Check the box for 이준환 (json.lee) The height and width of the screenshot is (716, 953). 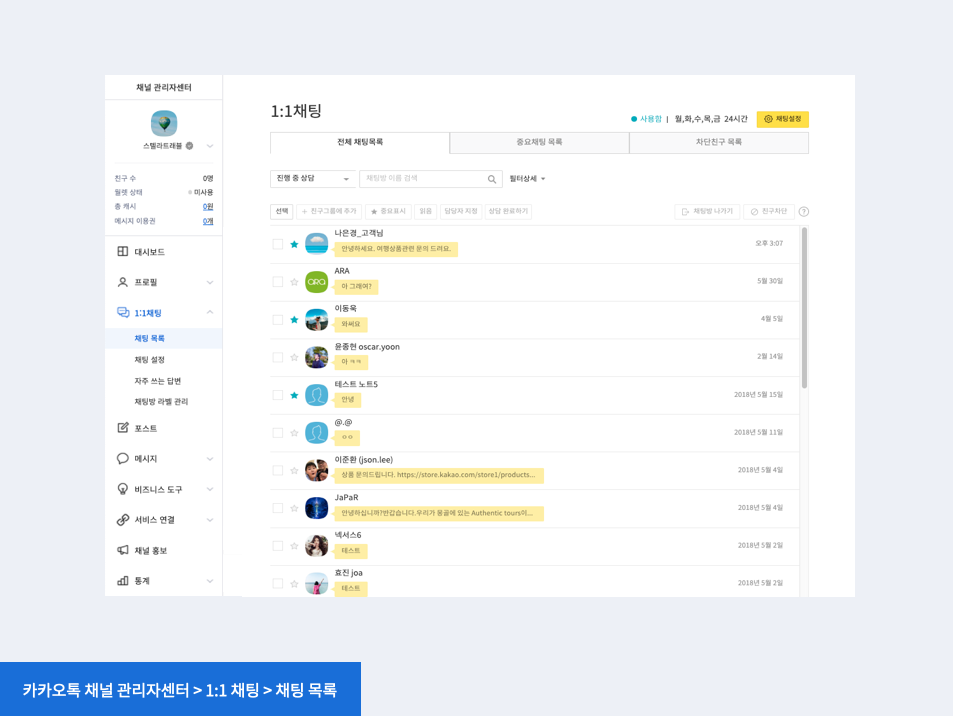coord(278,470)
